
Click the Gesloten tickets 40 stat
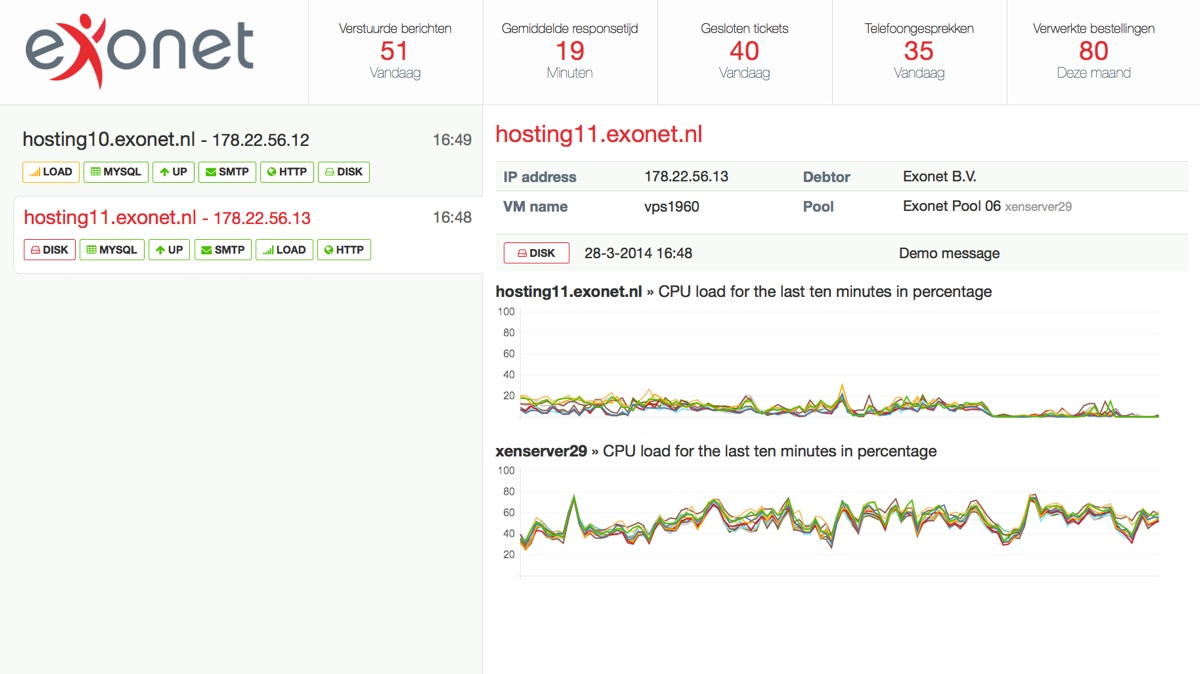click(x=744, y=51)
